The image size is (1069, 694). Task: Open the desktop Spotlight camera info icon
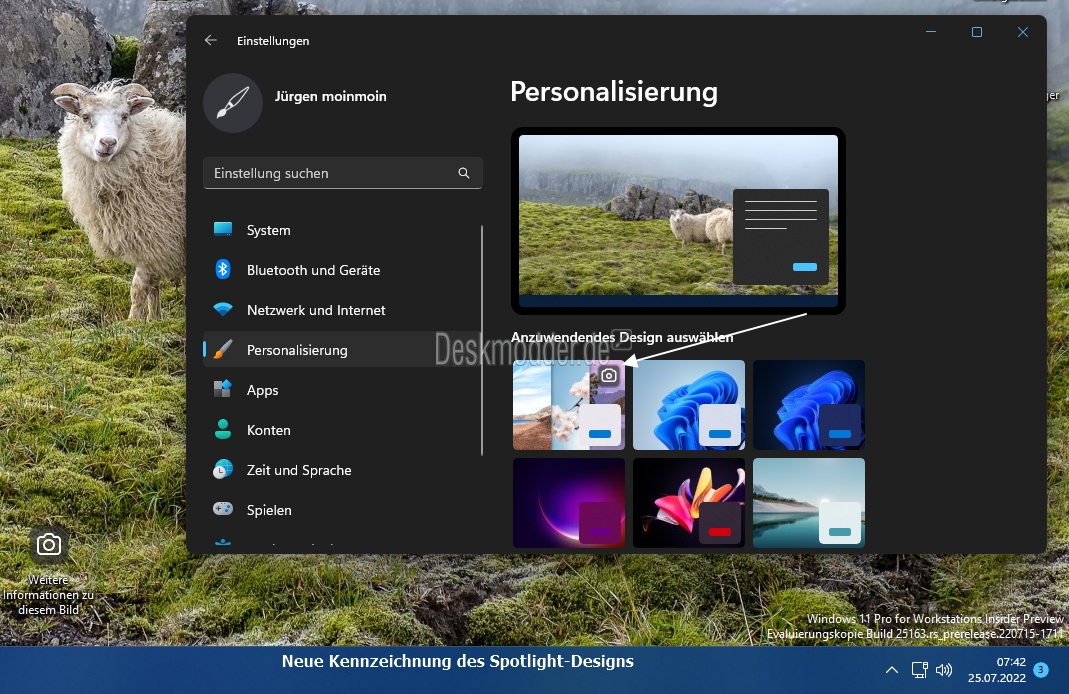[48, 545]
